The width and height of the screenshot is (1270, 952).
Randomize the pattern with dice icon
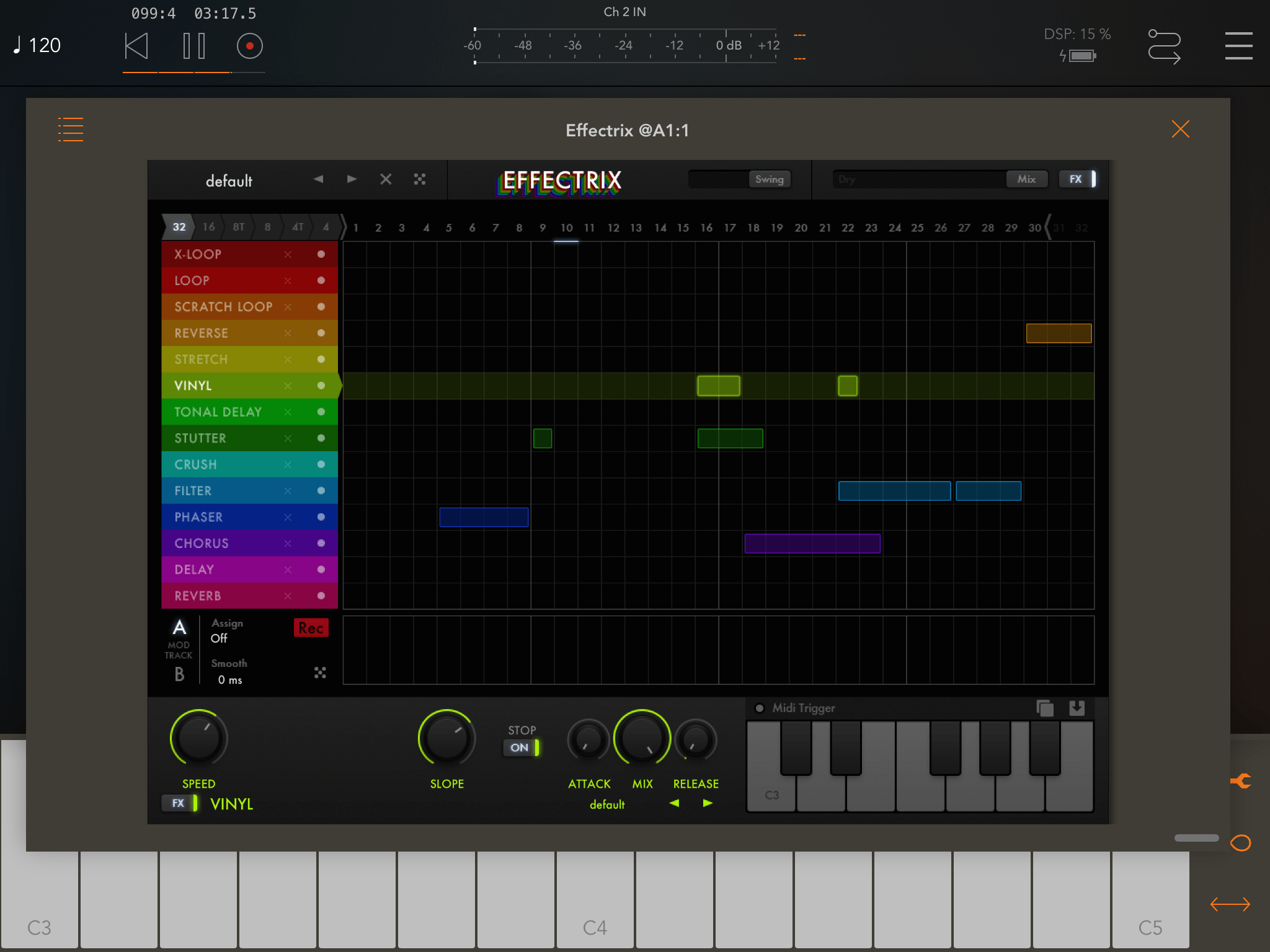420,179
